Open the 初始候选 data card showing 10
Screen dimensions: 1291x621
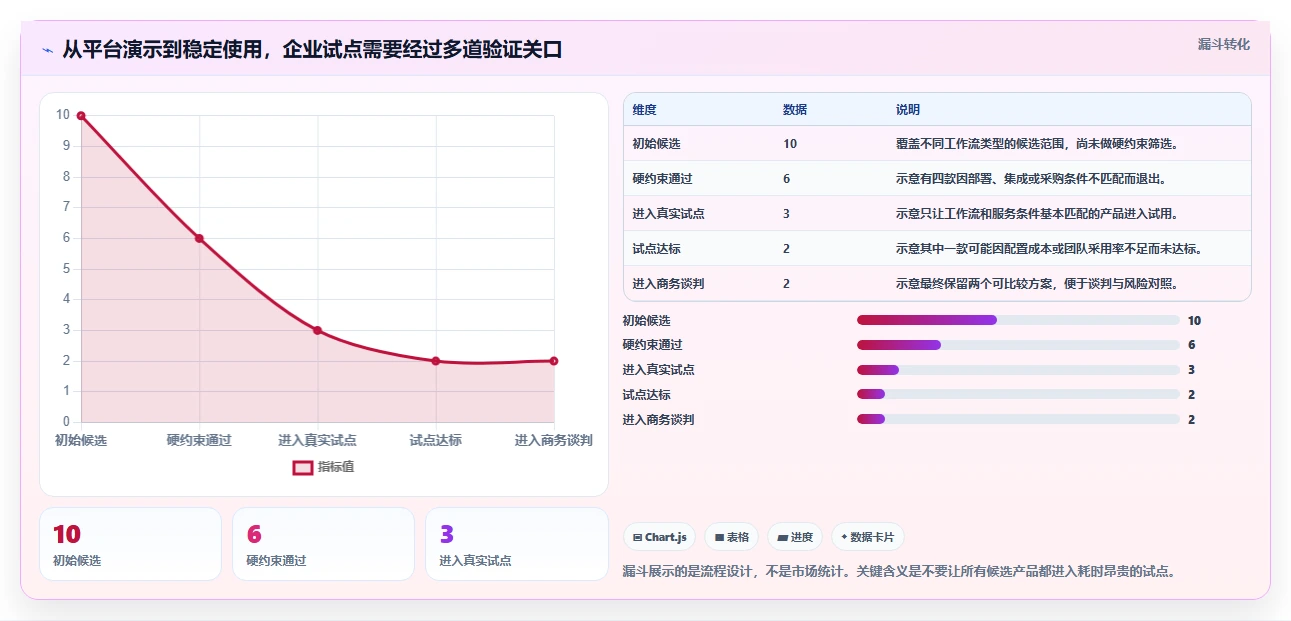[130, 544]
